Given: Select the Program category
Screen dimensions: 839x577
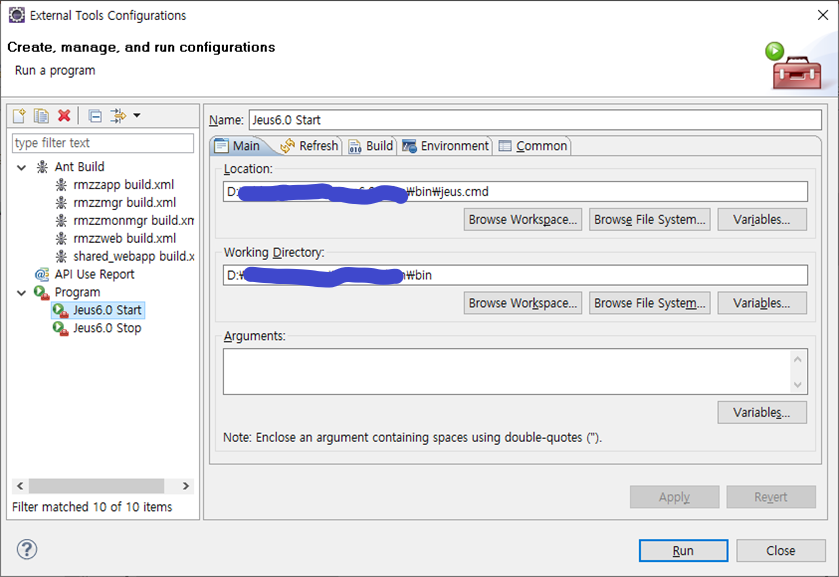Looking at the screenshot, I should [77, 292].
